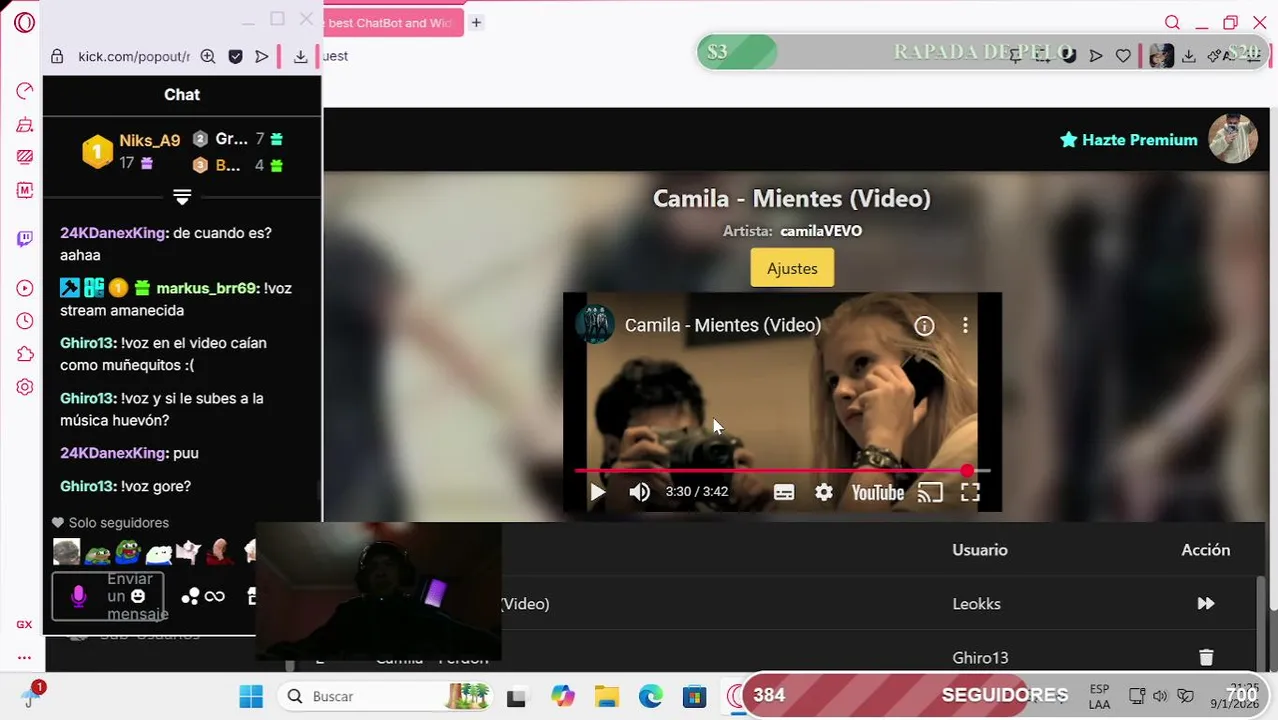Open History clock icon in sidebar

(25, 321)
